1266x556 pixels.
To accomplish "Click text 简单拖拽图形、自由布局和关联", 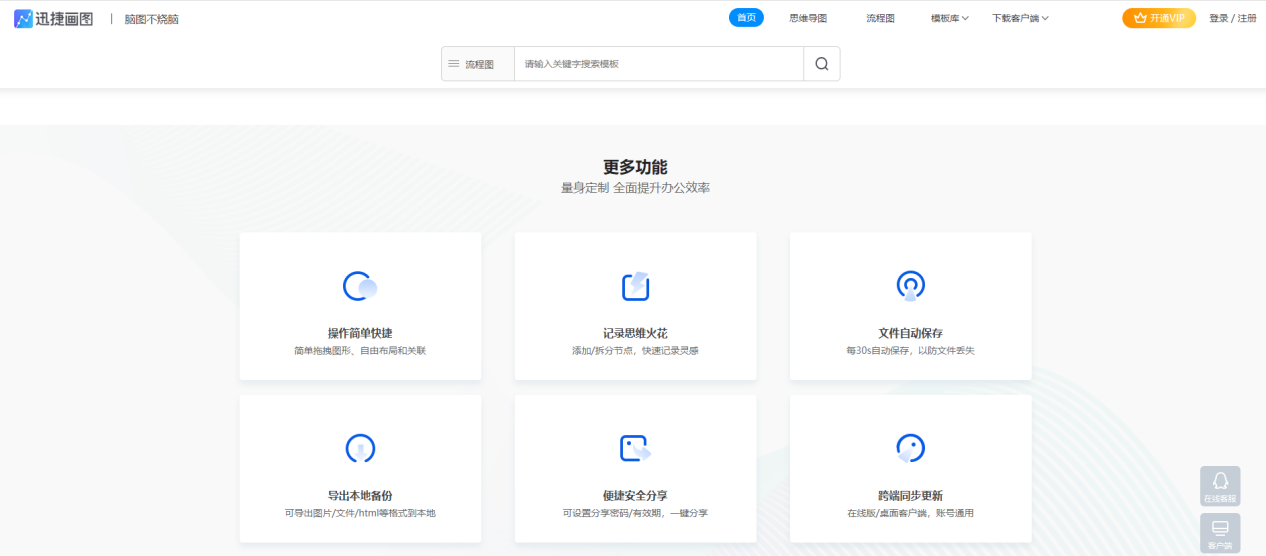I will coord(360,351).
